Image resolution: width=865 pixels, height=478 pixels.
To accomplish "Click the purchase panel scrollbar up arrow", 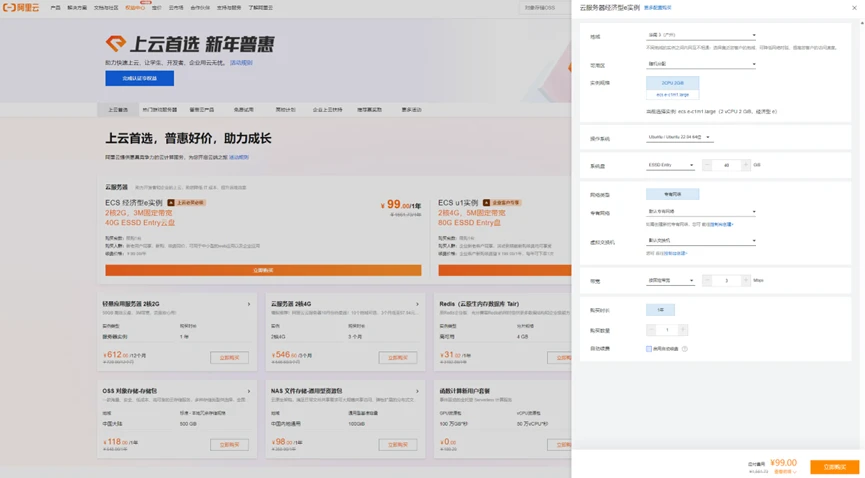I will (862, 23).
